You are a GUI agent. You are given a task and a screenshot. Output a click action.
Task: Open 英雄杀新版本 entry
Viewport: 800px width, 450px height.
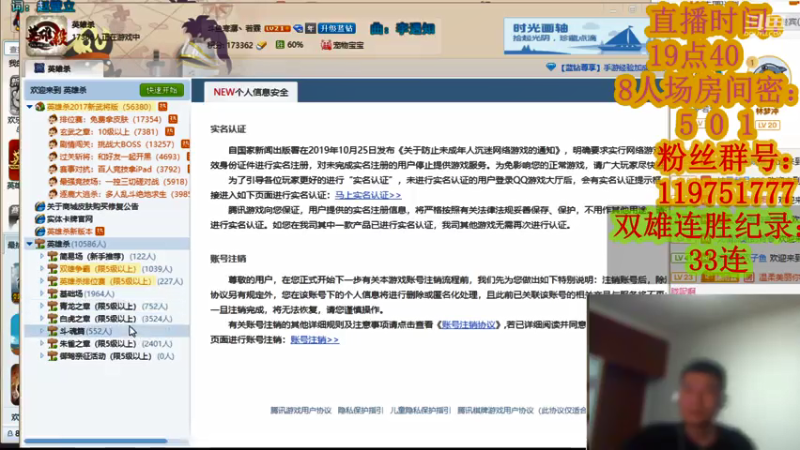pyautogui.click(x=70, y=231)
